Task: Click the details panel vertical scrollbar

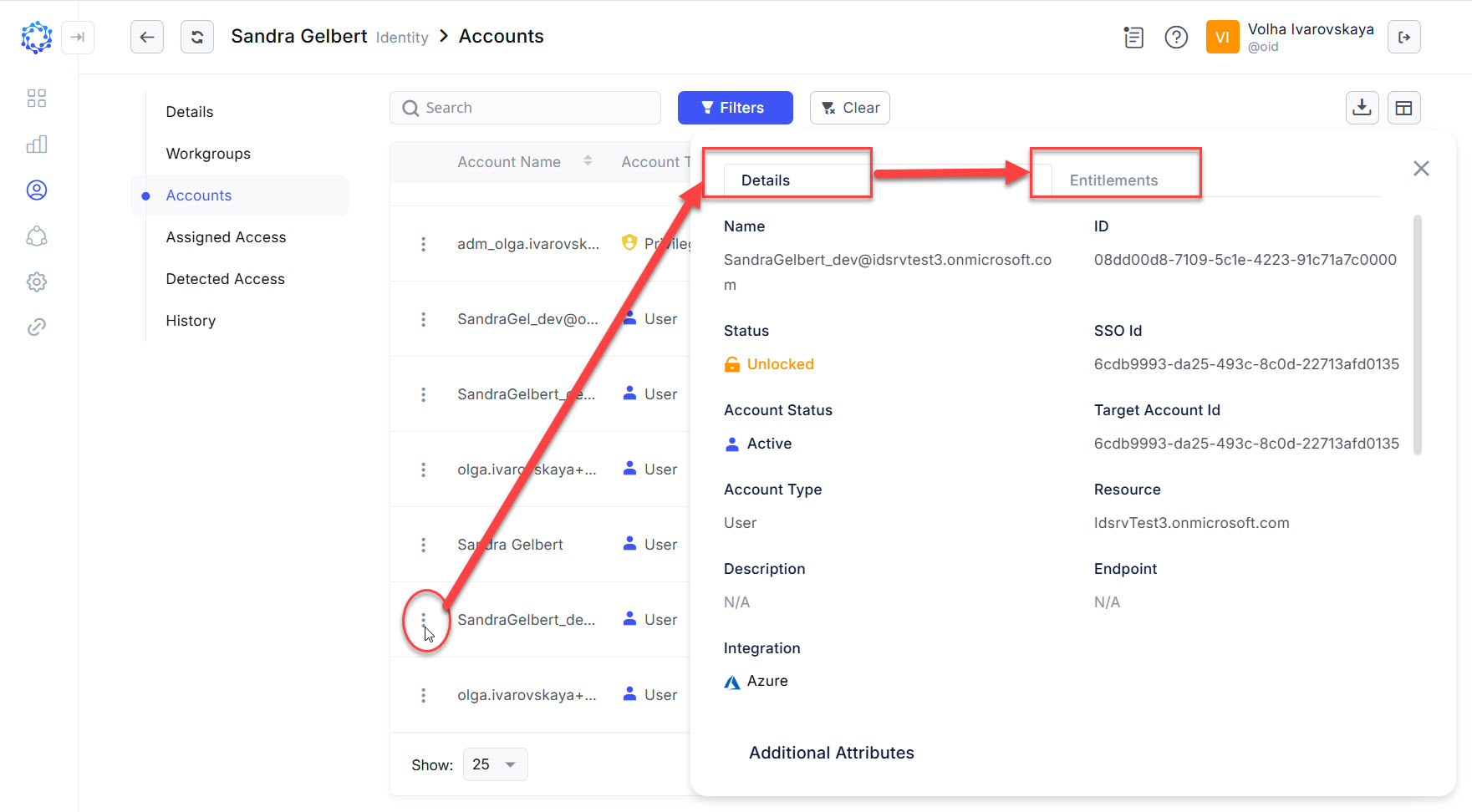Action: coord(1417,334)
